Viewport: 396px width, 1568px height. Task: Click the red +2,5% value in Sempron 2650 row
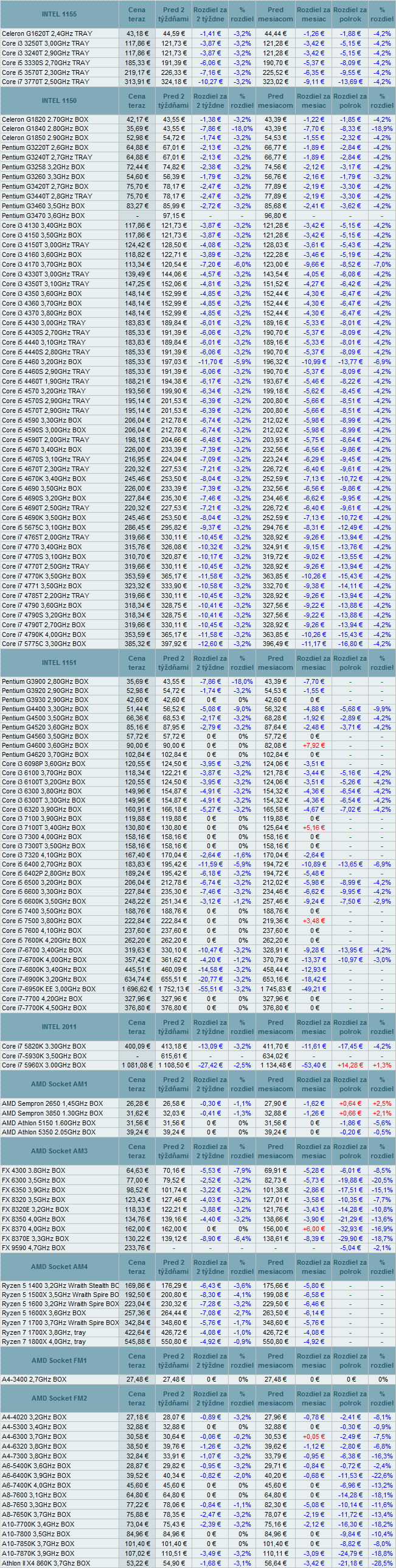[382, 1103]
